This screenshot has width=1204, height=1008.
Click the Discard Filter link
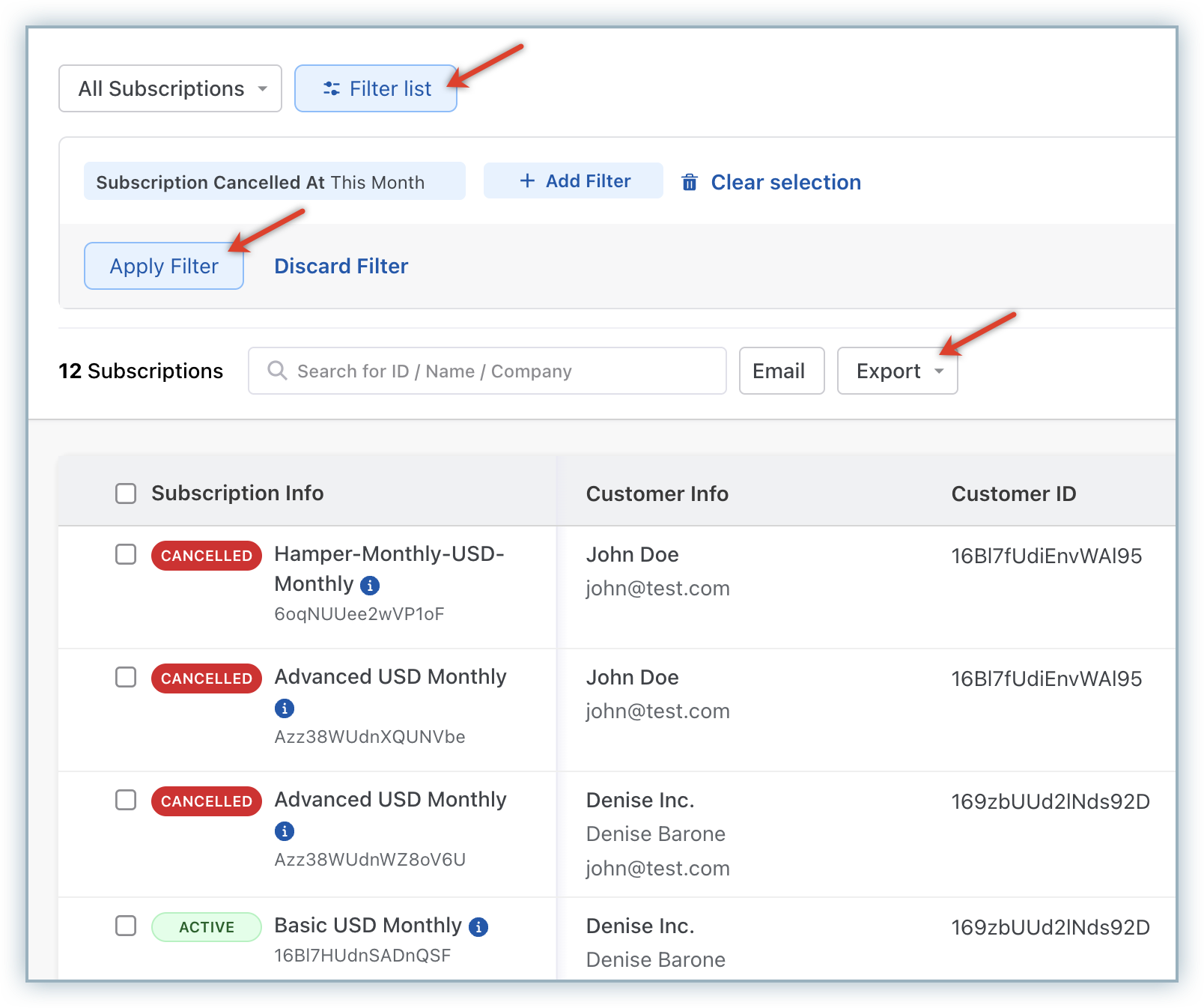click(x=341, y=267)
